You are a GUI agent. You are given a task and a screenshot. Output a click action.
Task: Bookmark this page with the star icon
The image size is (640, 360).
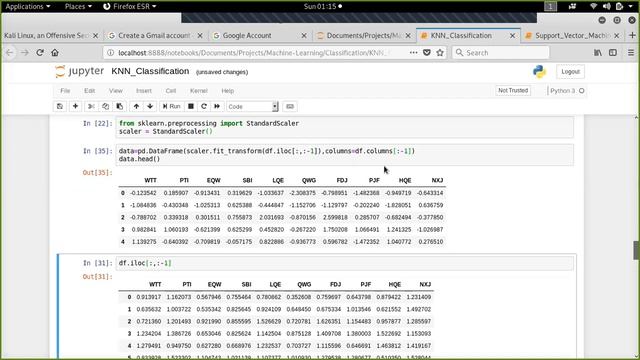point(440,53)
